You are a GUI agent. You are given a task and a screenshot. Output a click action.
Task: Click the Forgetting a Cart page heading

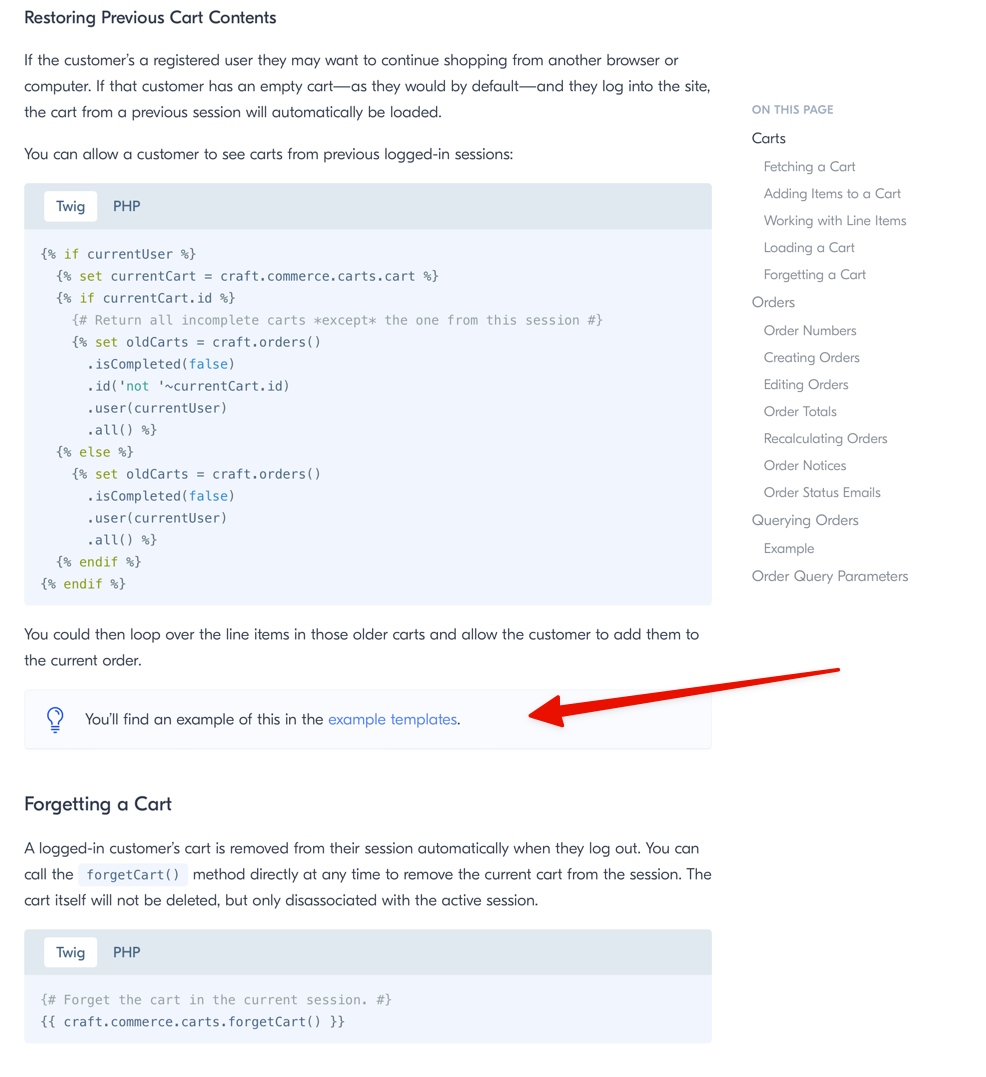tap(97, 804)
